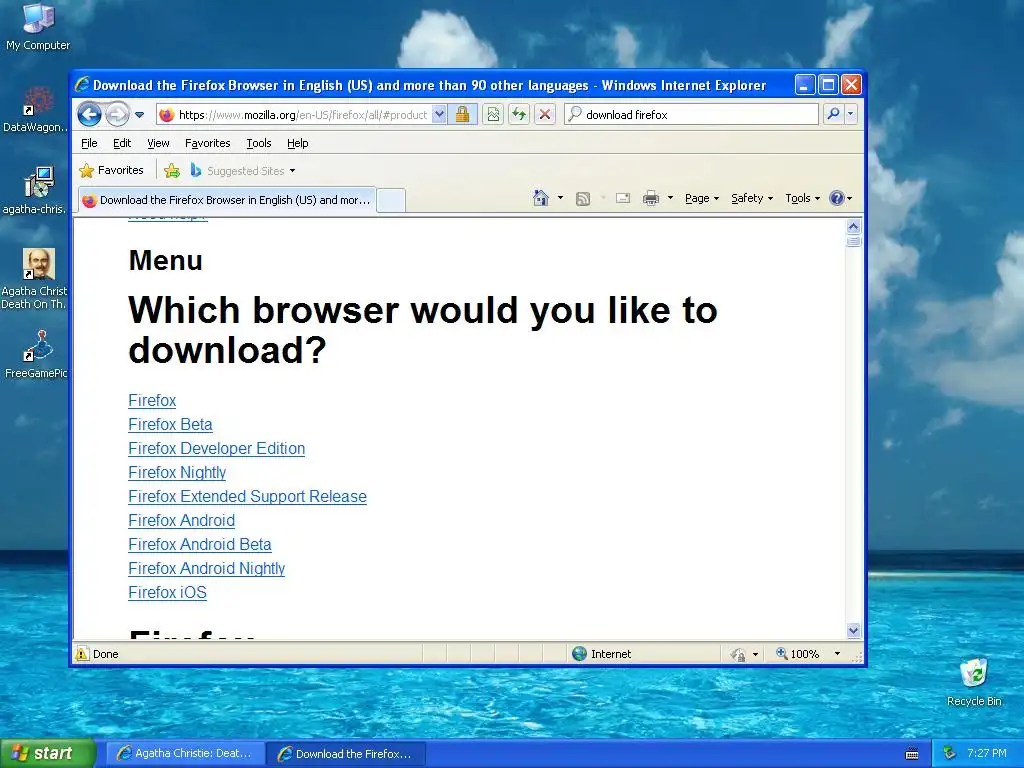Open the Page command menu
The height and width of the screenshot is (768, 1024).
coord(701,198)
